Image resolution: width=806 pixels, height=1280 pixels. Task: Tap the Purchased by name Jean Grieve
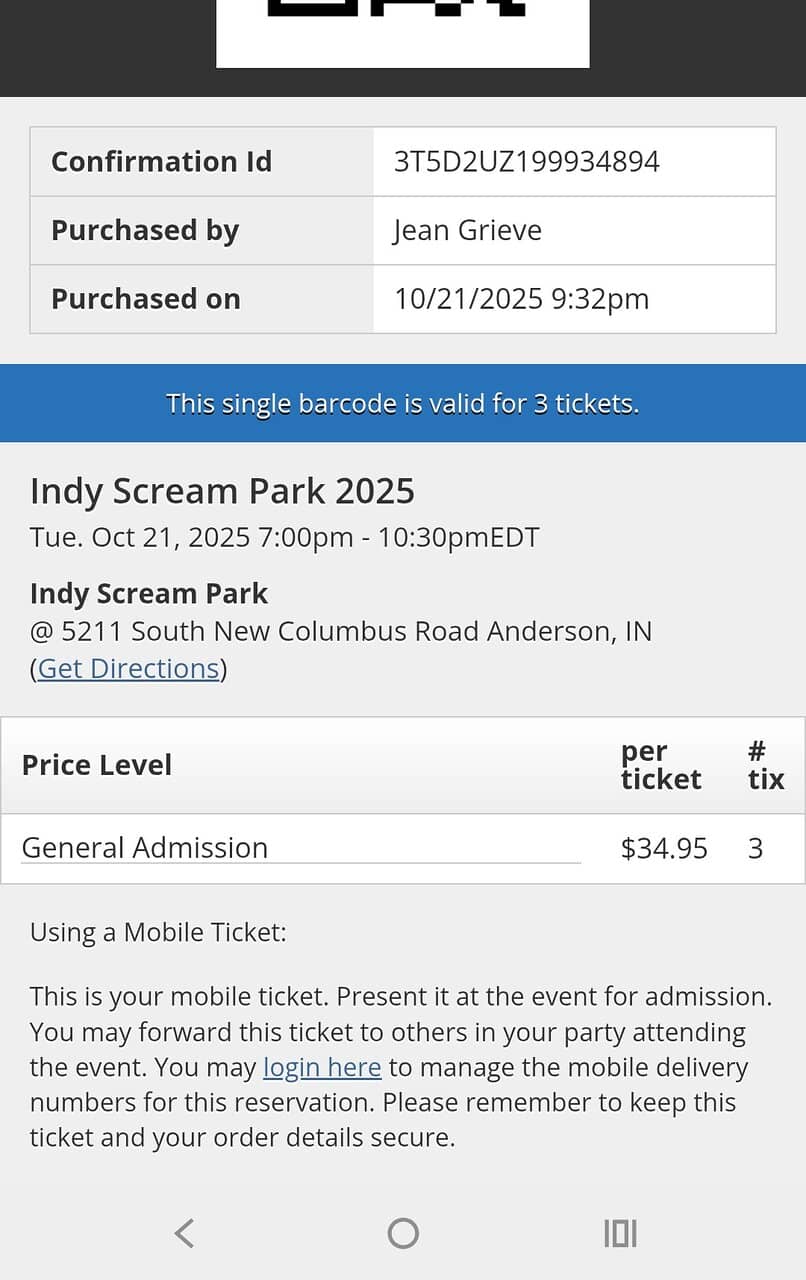click(x=467, y=230)
